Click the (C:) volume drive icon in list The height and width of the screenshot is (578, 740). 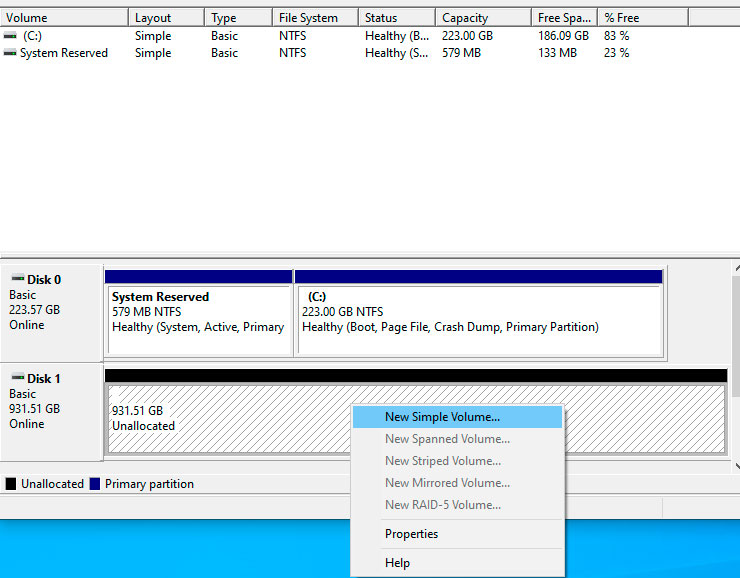tap(10, 36)
